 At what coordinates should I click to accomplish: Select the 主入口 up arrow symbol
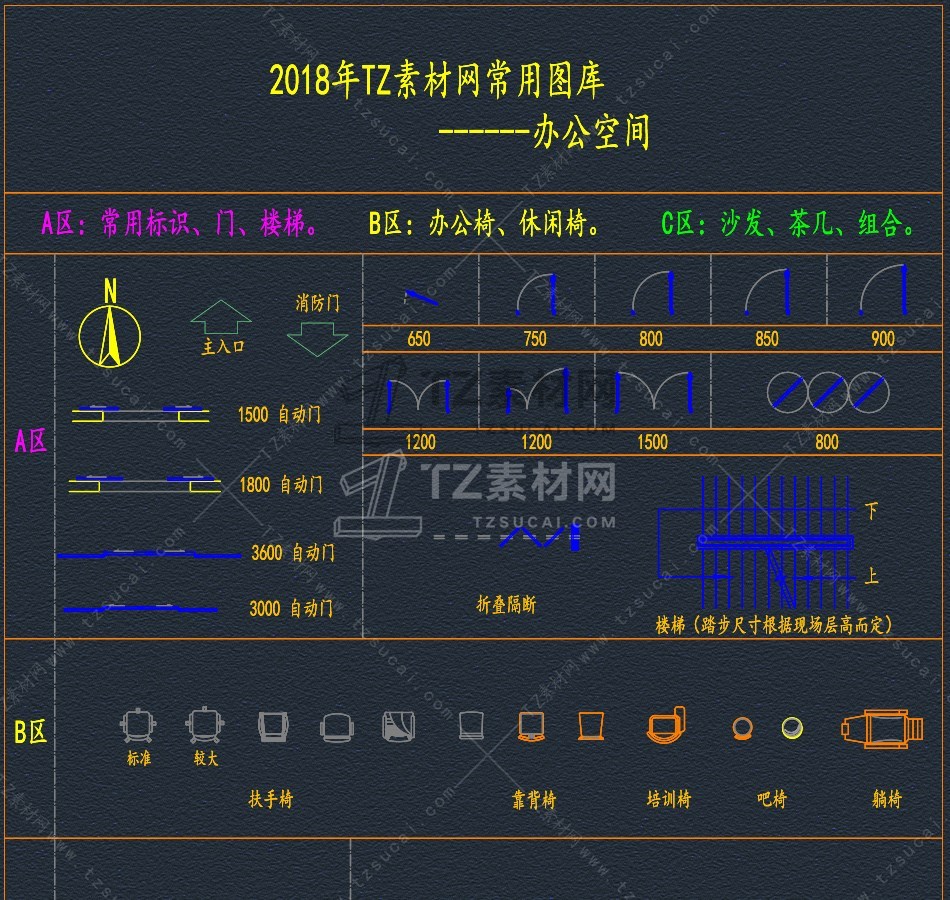coord(221,317)
